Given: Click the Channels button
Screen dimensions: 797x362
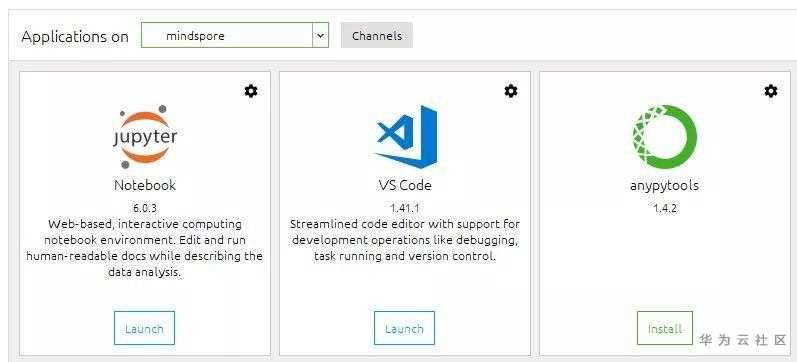Looking at the screenshot, I should pyautogui.click(x=377, y=36).
